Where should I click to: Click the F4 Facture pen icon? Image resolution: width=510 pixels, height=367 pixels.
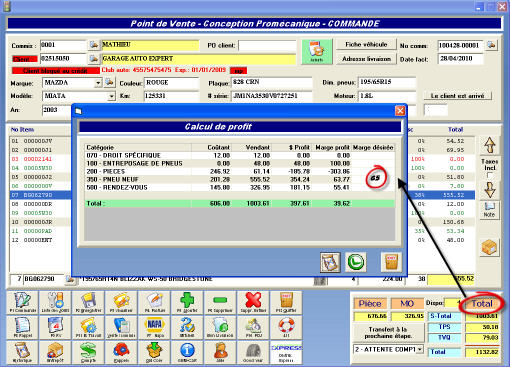pyautogui.click(x=154, y=302)
